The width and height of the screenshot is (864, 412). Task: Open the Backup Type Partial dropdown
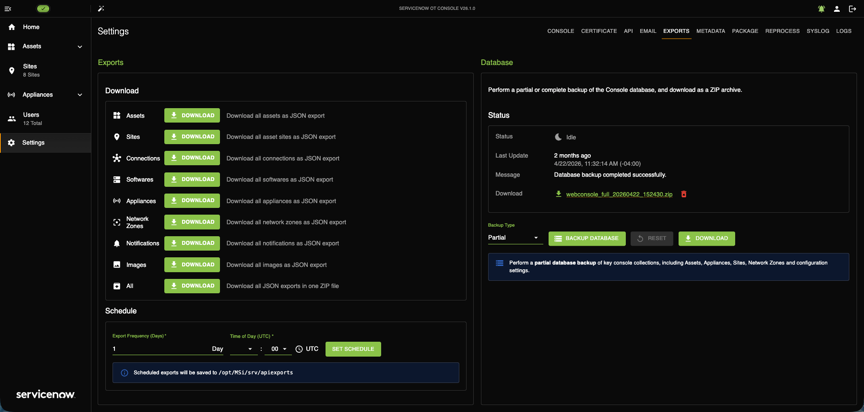[515, 238]
